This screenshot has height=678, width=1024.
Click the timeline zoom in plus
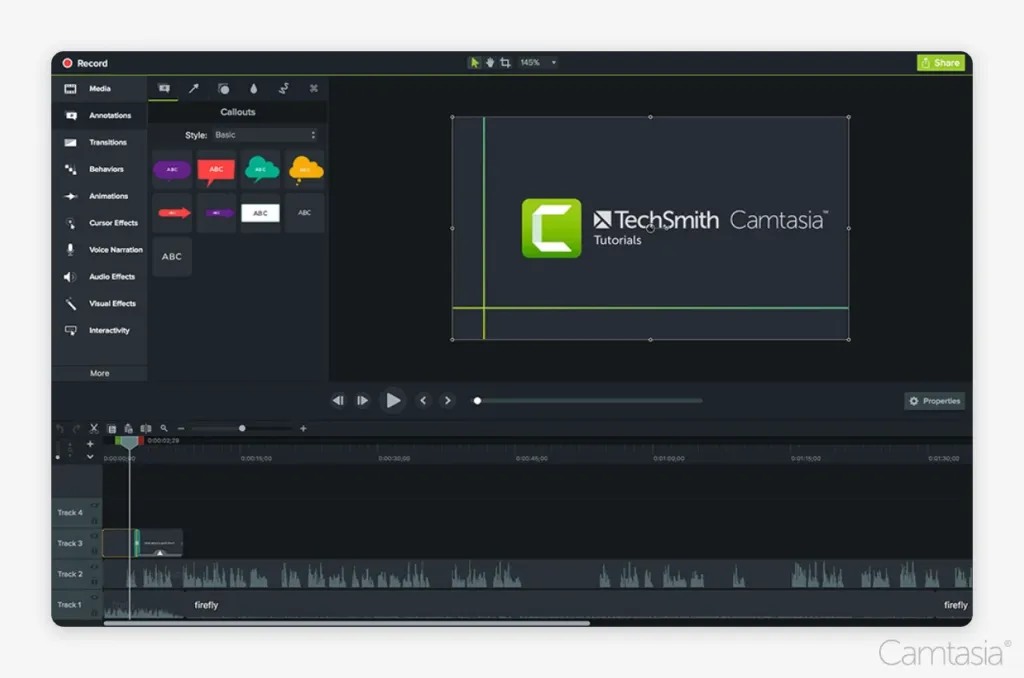[303, 428]
